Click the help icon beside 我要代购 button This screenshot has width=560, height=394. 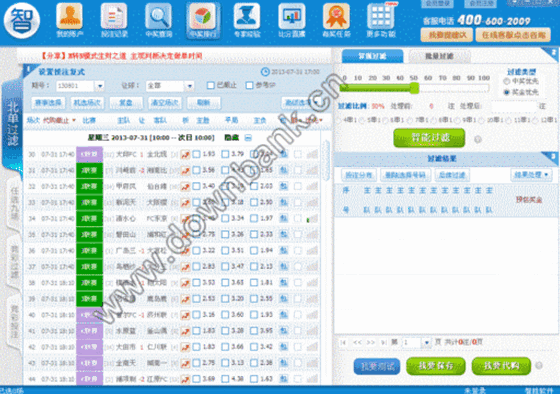click(x=539, y=365)
